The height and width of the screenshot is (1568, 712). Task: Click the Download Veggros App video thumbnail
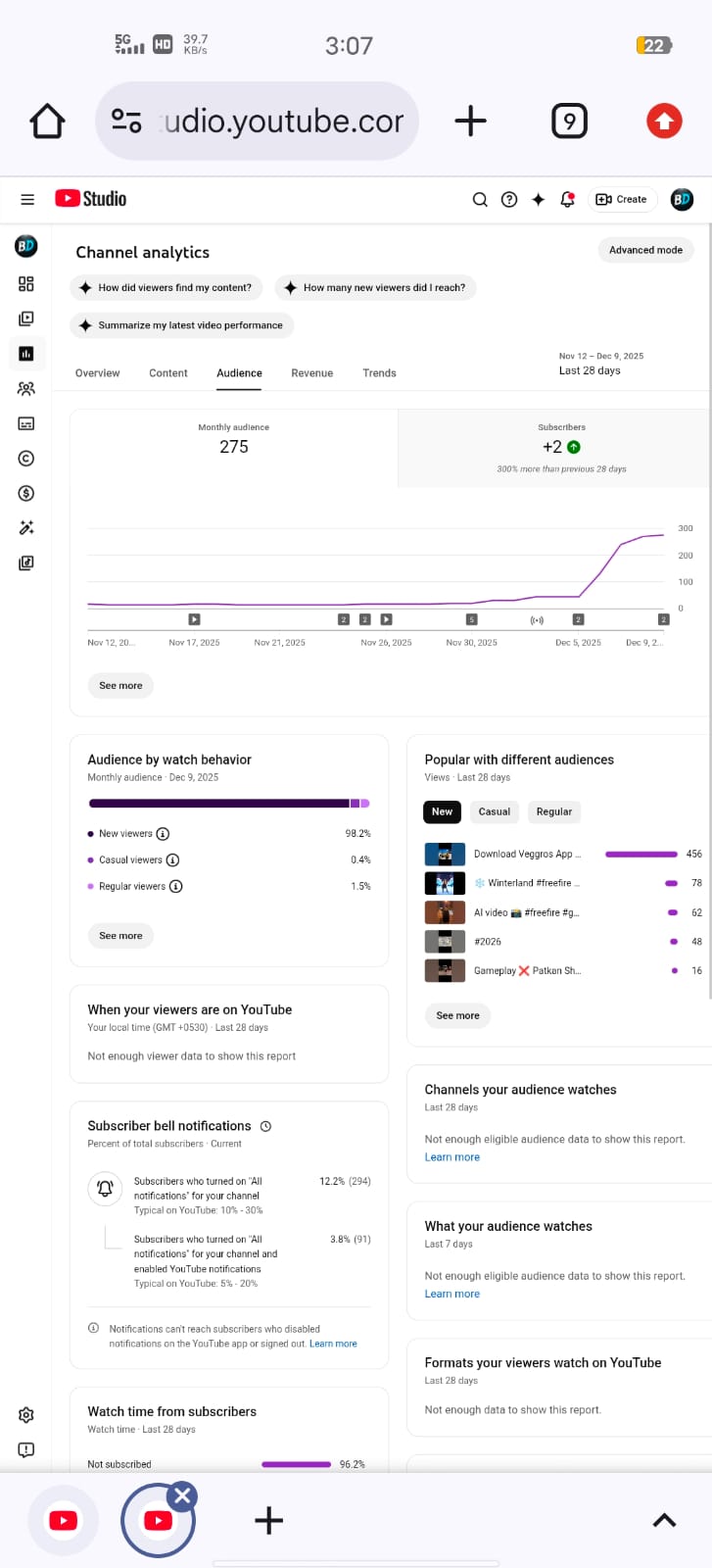pyautogui.click(x=445, y=854)
